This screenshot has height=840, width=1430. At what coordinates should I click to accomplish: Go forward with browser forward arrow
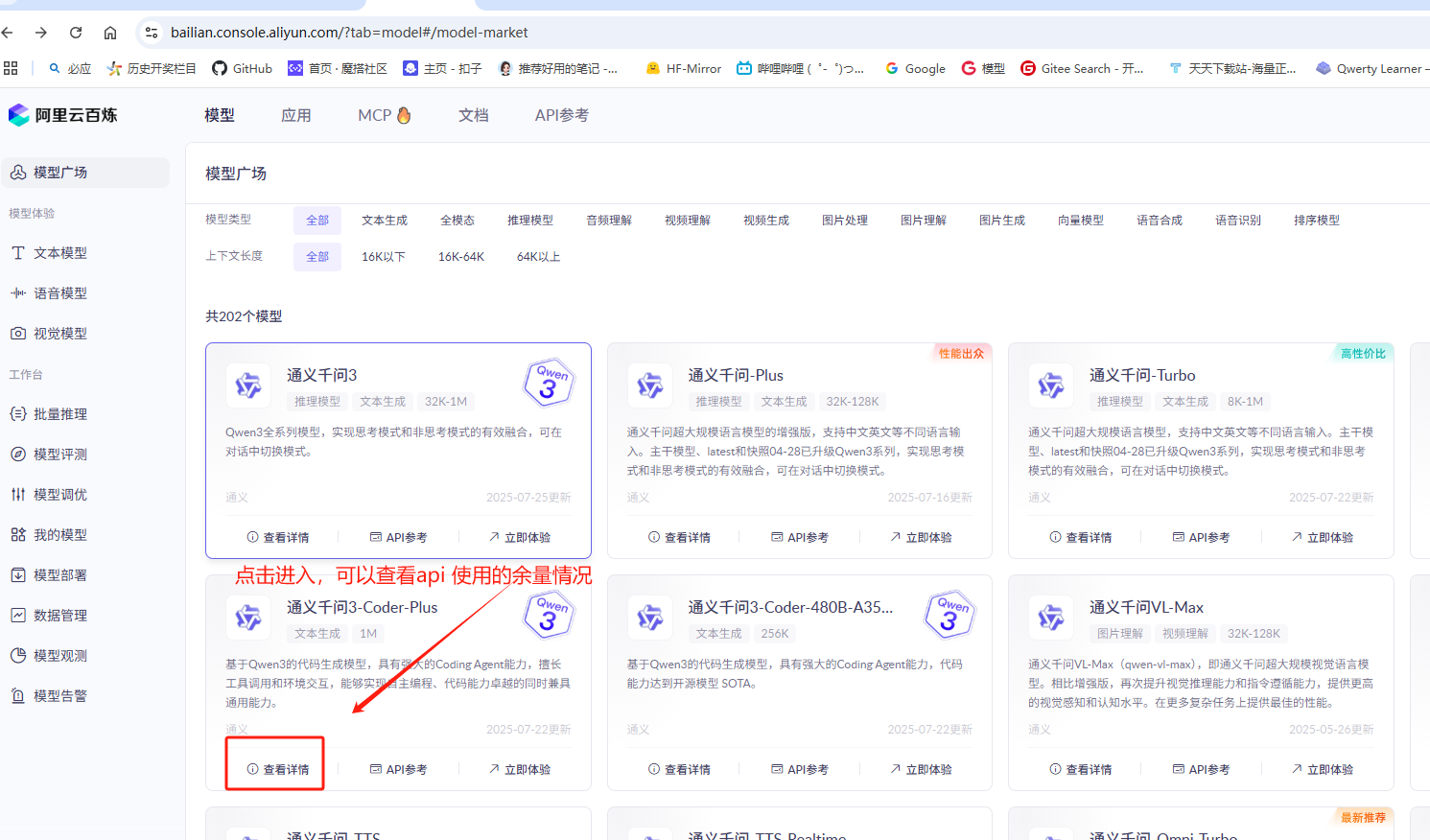pos(41,33)
